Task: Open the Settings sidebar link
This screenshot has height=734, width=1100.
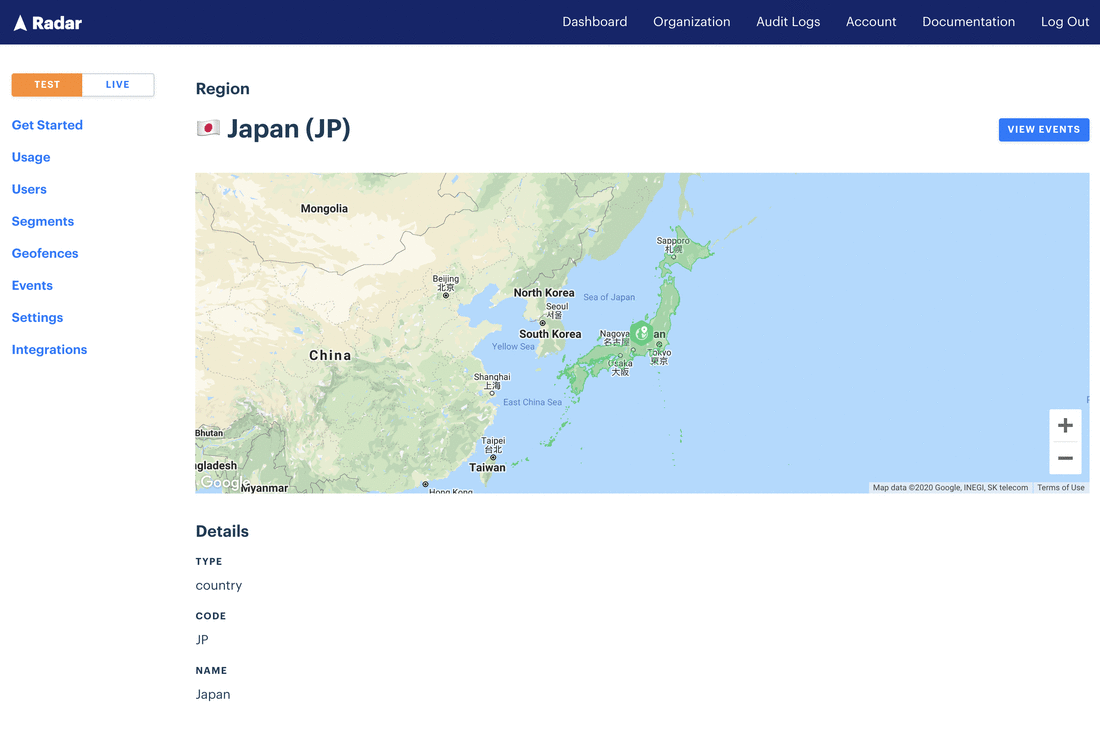Action: pyautogui.click(x=37, y=317)
